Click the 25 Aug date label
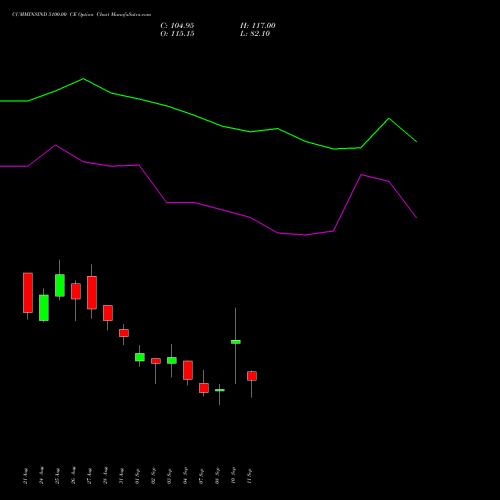This screenshot has height=500, width=500. point(58,476)
